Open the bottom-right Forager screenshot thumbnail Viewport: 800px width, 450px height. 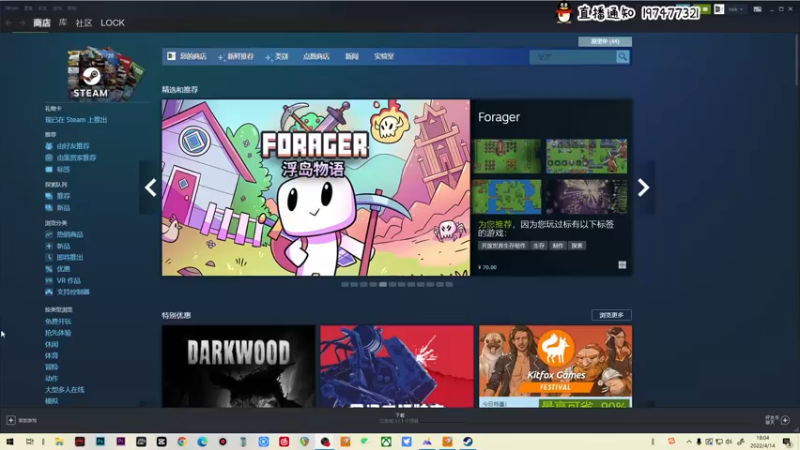[x=586, y=196]
